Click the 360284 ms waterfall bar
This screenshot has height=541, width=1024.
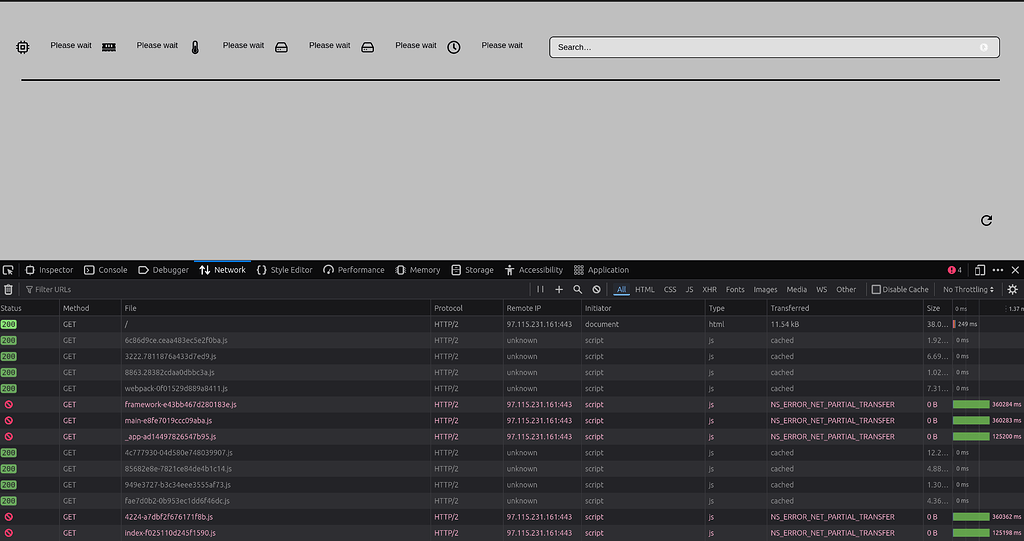[971, 404]
